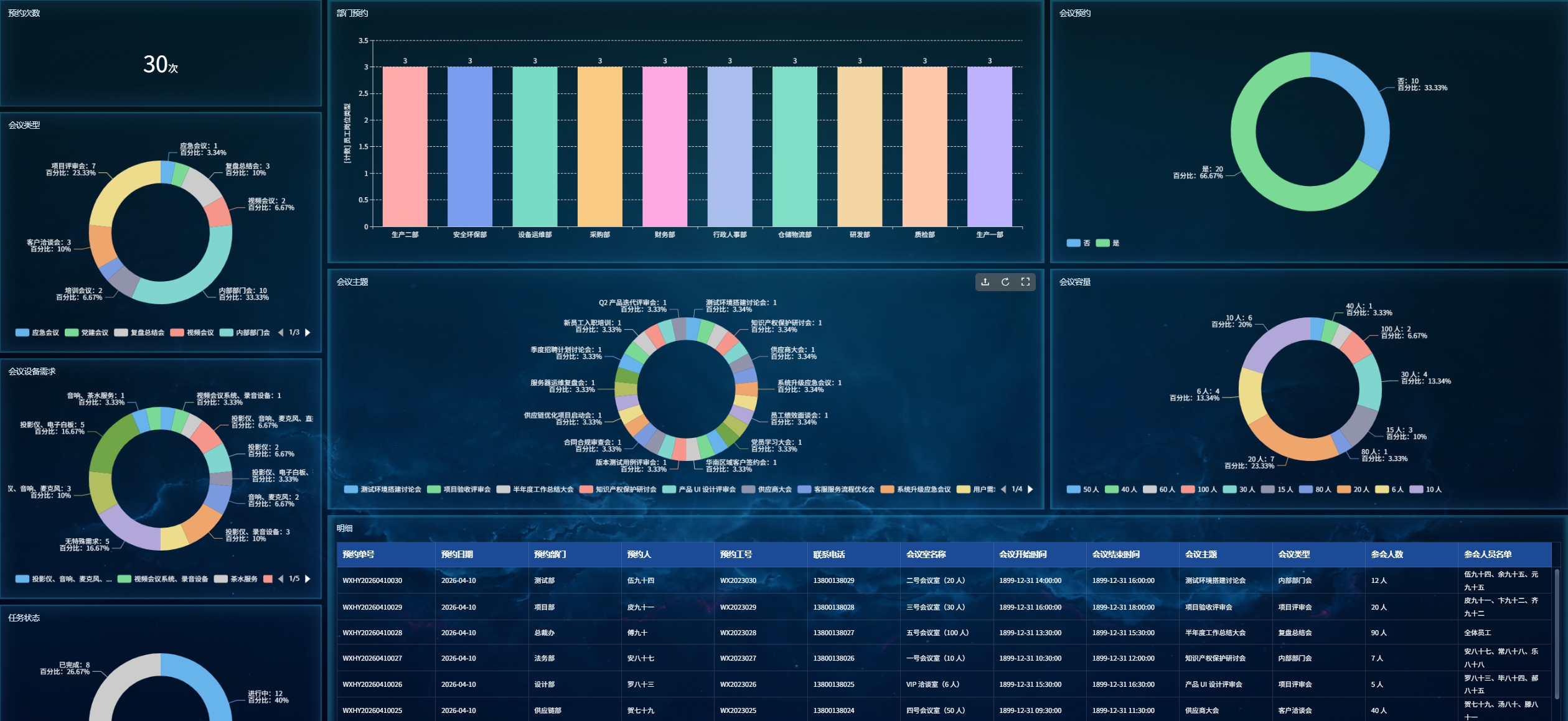Click the orange 20 人 slice in 会议容量 donut
1568x721 pixels.
1292,446
